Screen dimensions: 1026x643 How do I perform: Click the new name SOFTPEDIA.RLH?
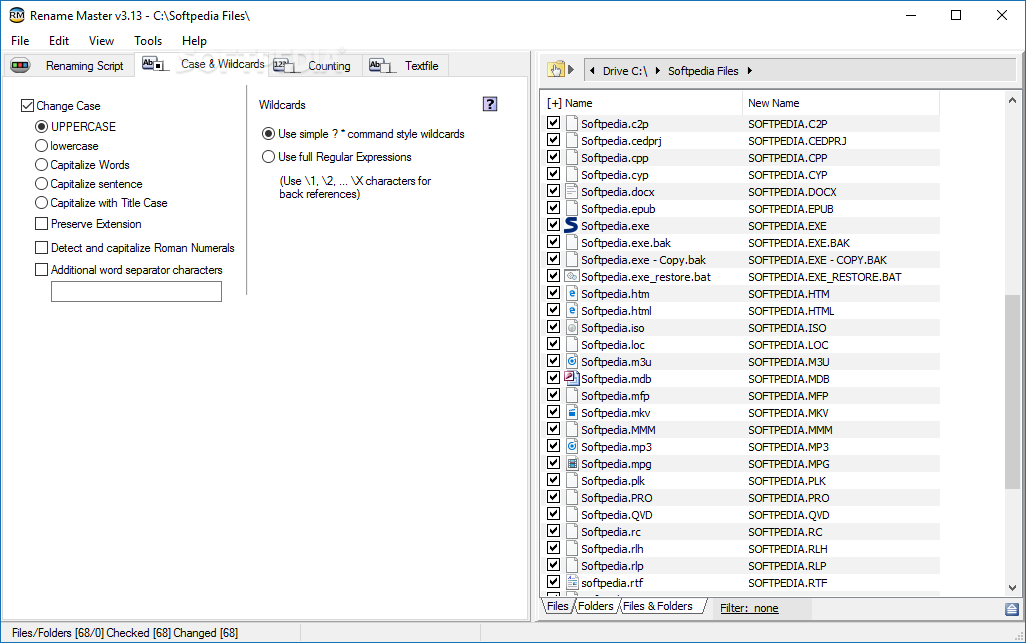click(x=788, y=549)
